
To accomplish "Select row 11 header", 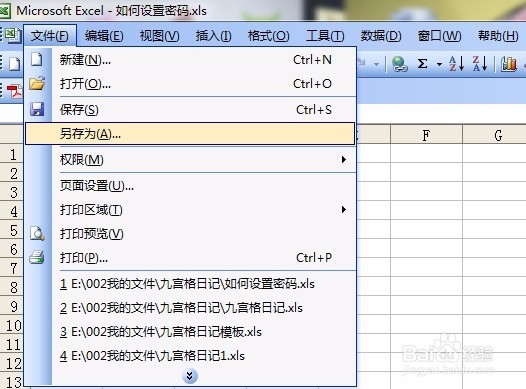I will tap(12, 344).
